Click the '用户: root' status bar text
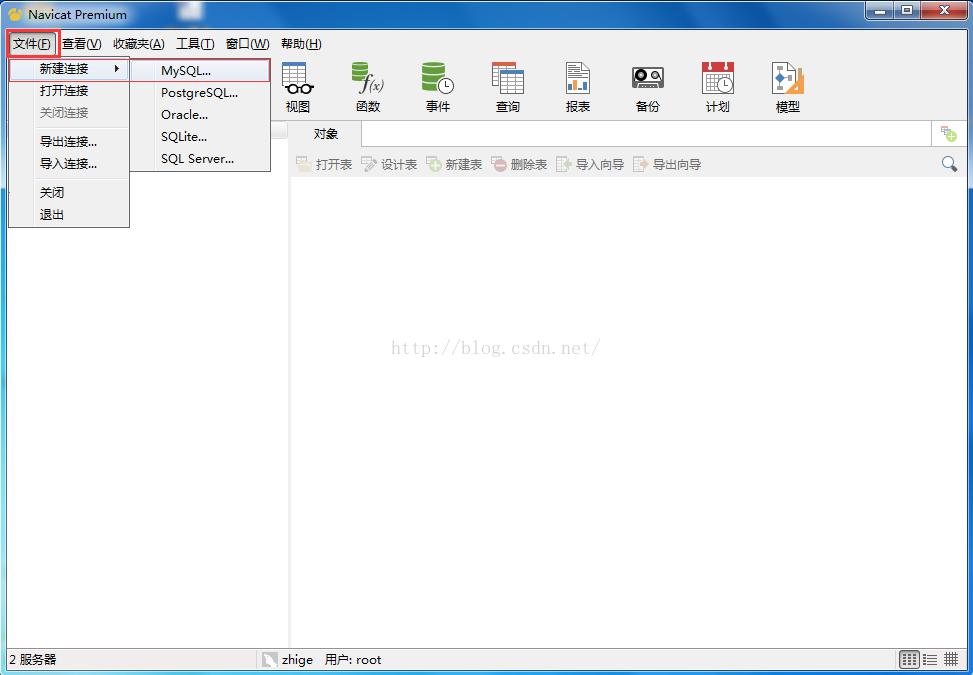 click(353, 659)
